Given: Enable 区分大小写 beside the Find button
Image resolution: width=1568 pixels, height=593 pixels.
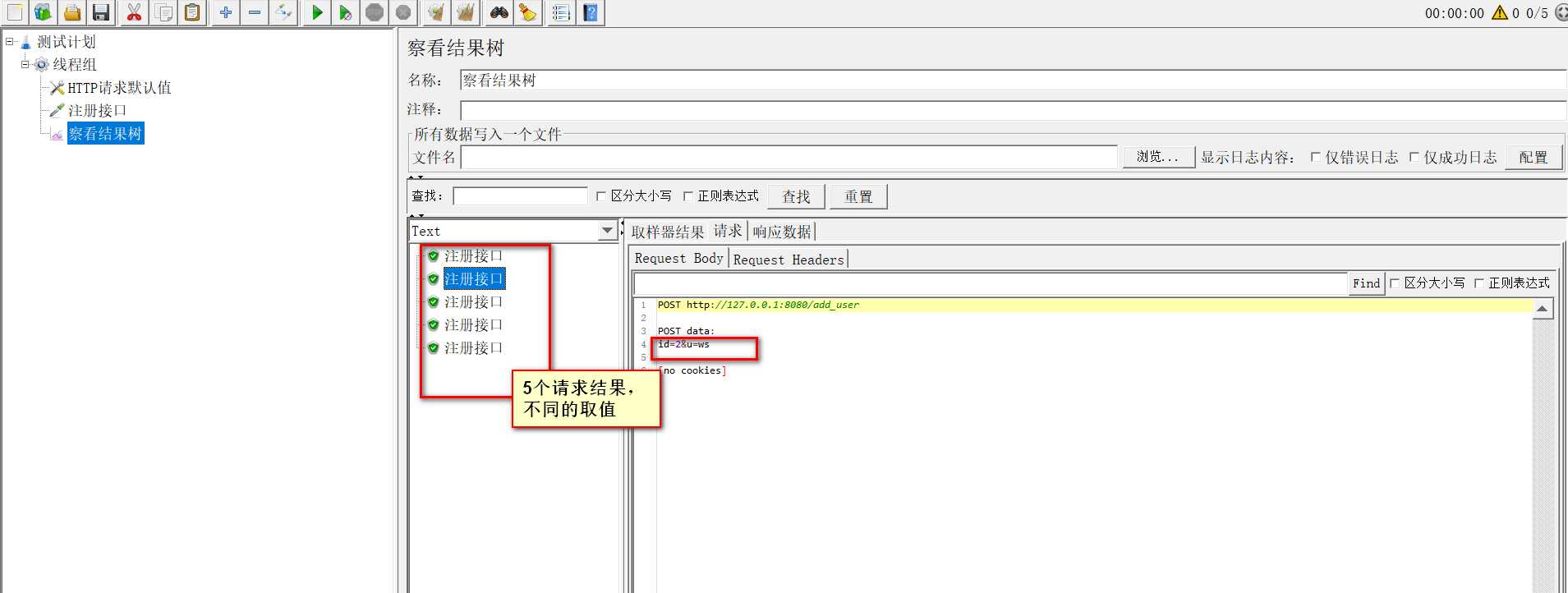Looking at the screenshot, I should coord(1394,283).
